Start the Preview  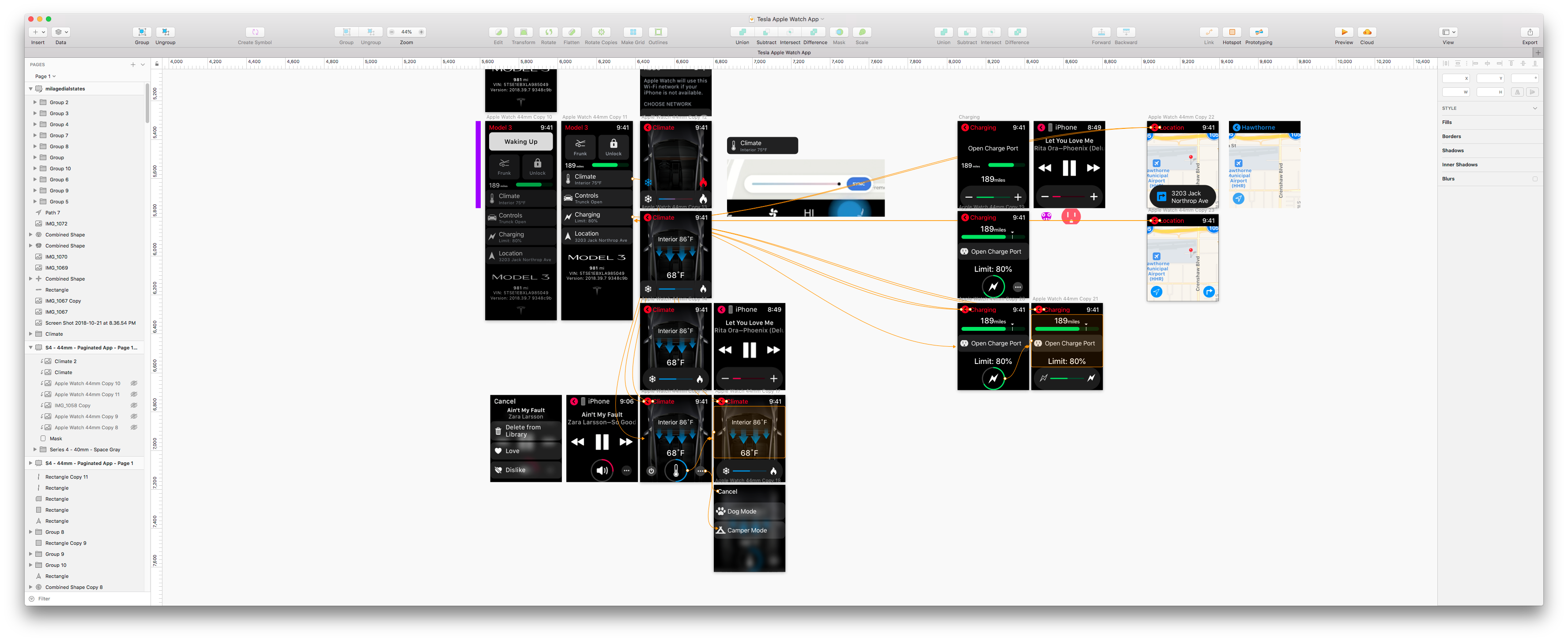(x=1344, y=32)
